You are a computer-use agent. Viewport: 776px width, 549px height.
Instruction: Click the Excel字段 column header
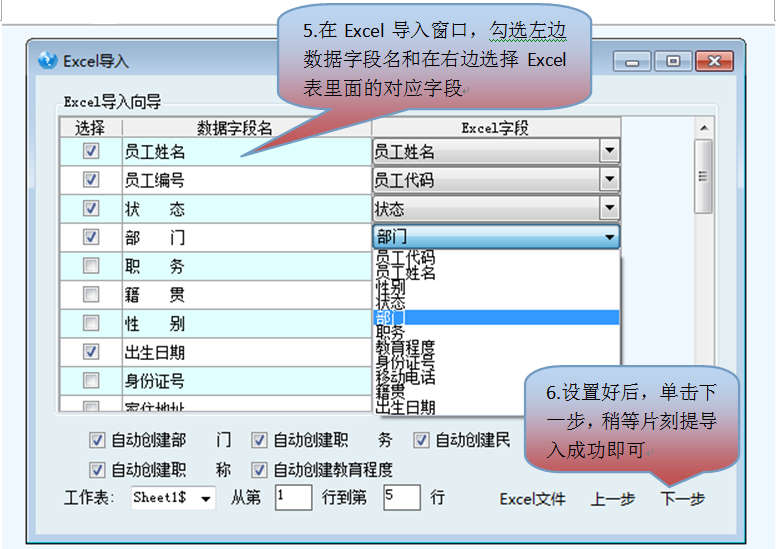[496, 128]
